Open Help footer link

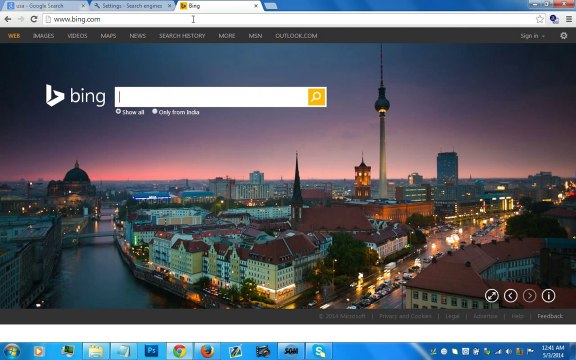517,316
